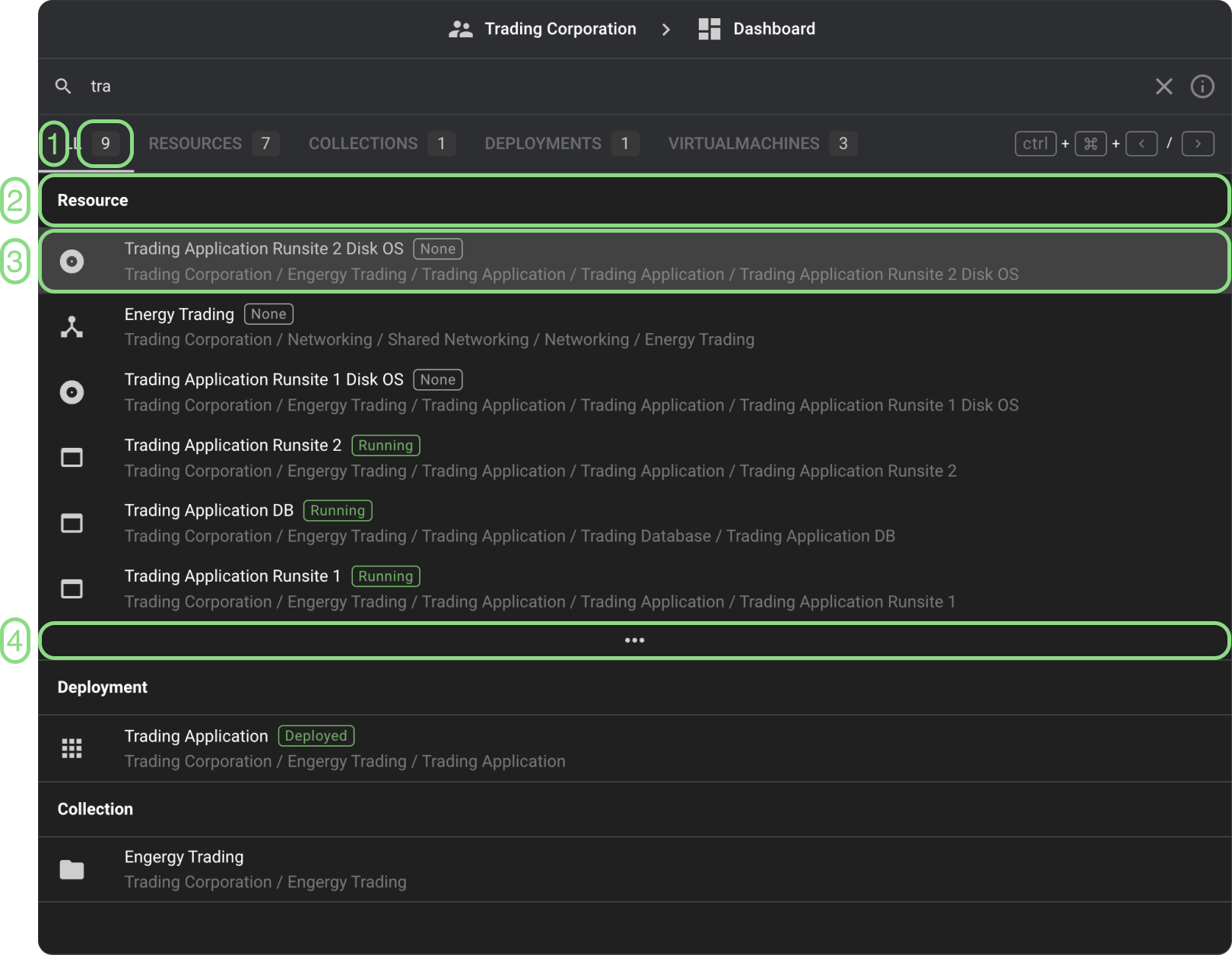This screenshot has width=1232, height=955.
Task: Click disk icon for Runsite 2 Disk OS
Action: point(71,262)
